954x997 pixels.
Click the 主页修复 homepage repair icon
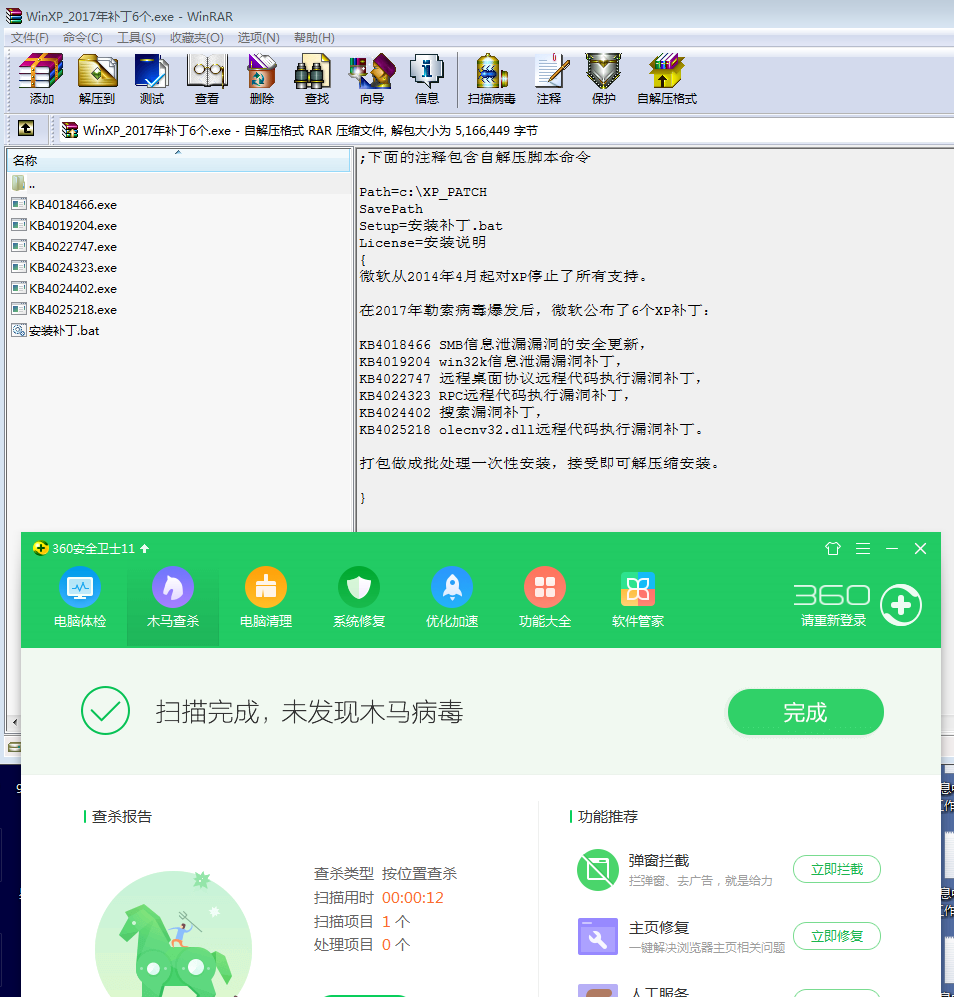coord(598,936)
